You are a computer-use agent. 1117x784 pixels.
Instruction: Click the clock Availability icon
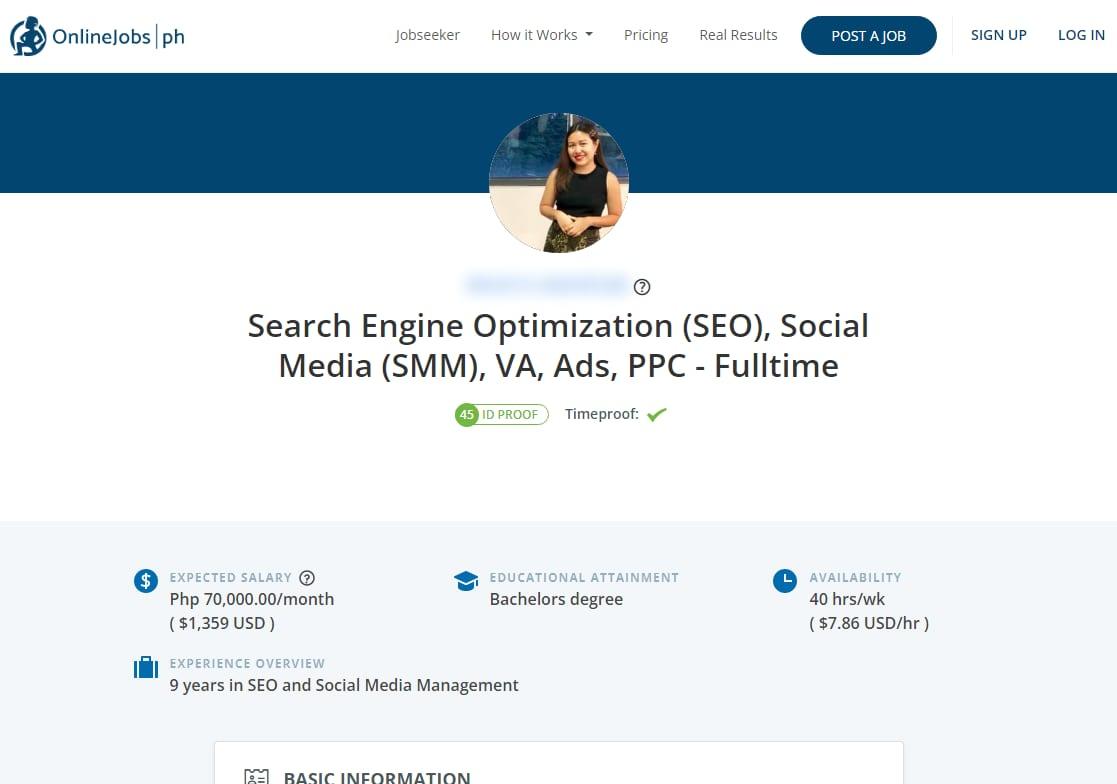tap(786, 580)
